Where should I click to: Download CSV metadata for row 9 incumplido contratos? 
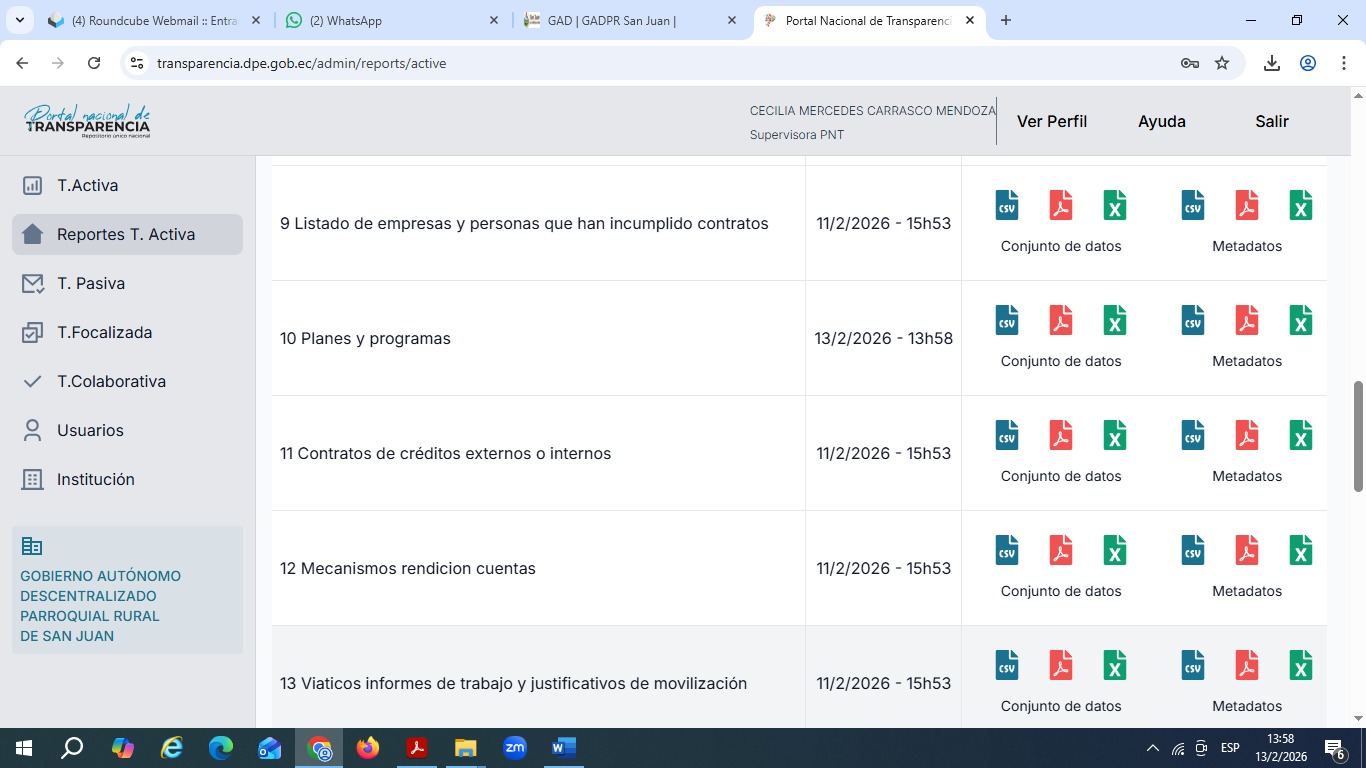(1193, 205)
